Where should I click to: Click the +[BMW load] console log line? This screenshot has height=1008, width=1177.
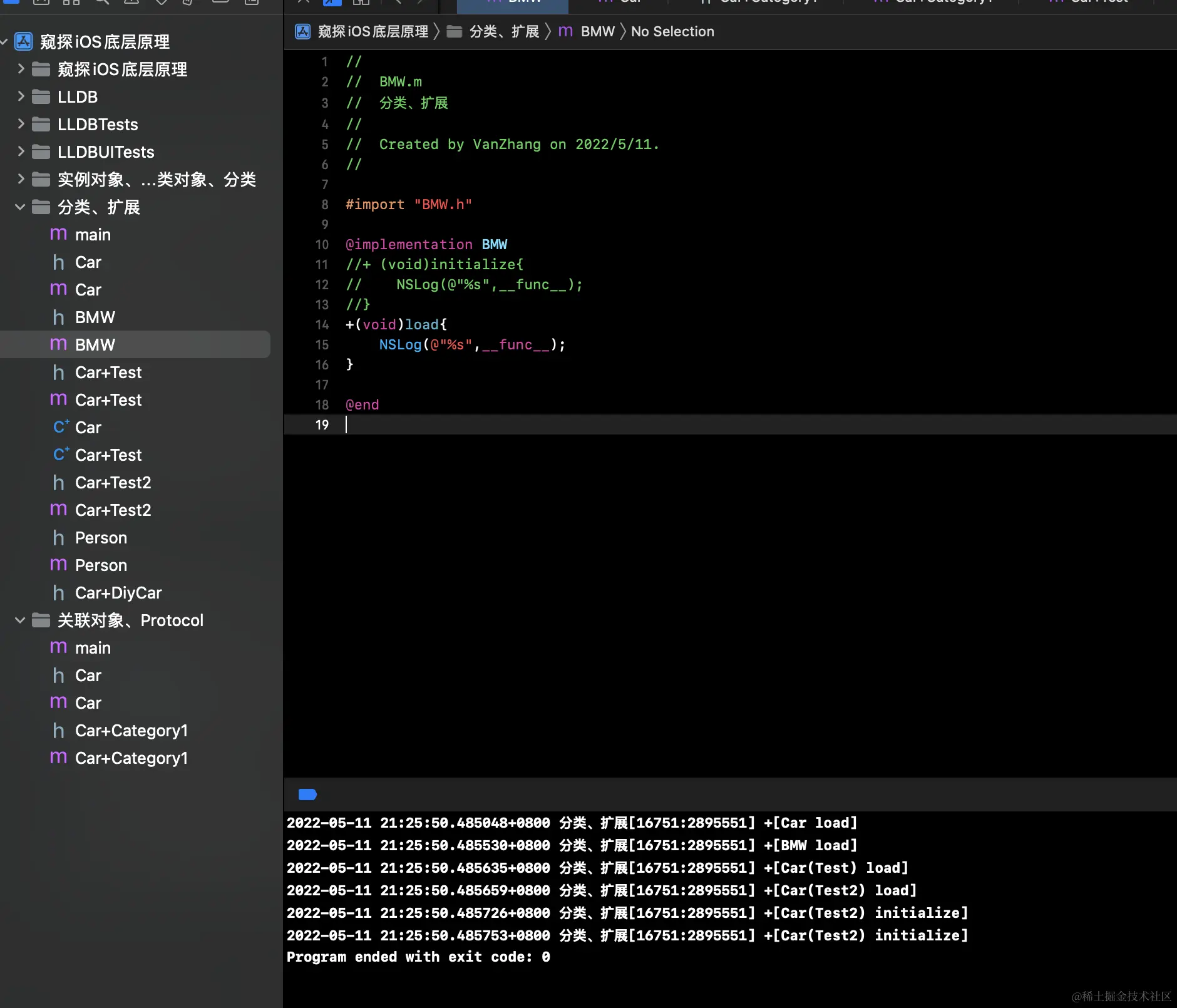click(x=572, y=845)
